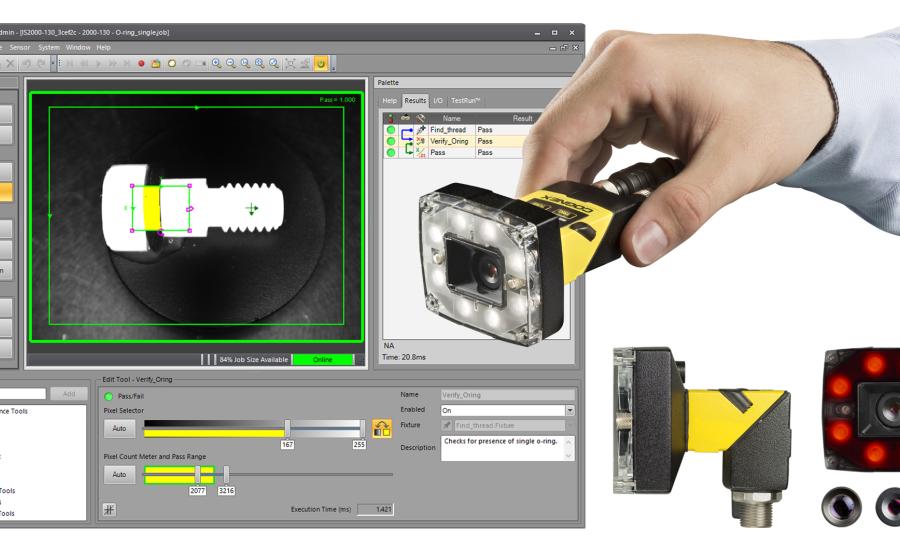
Task: Click the green Pass/Fail indicator
Action: 108,396
